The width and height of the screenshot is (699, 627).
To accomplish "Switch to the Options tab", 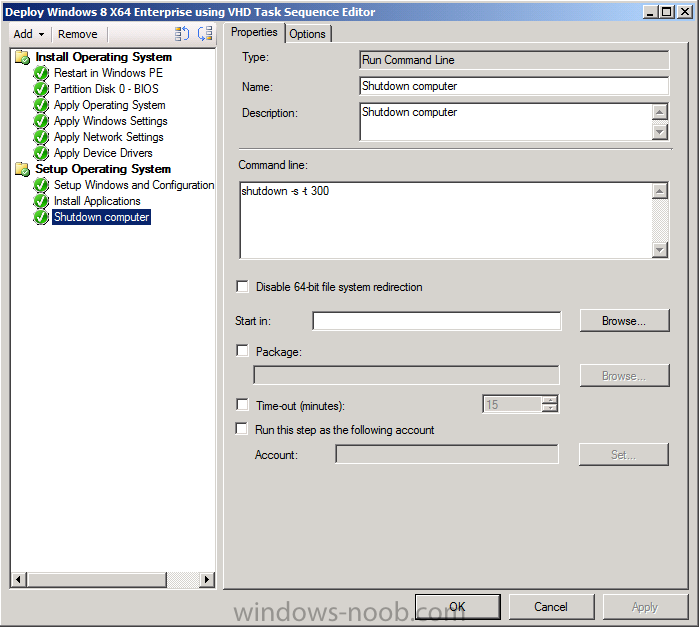I will tap(308, 34).
